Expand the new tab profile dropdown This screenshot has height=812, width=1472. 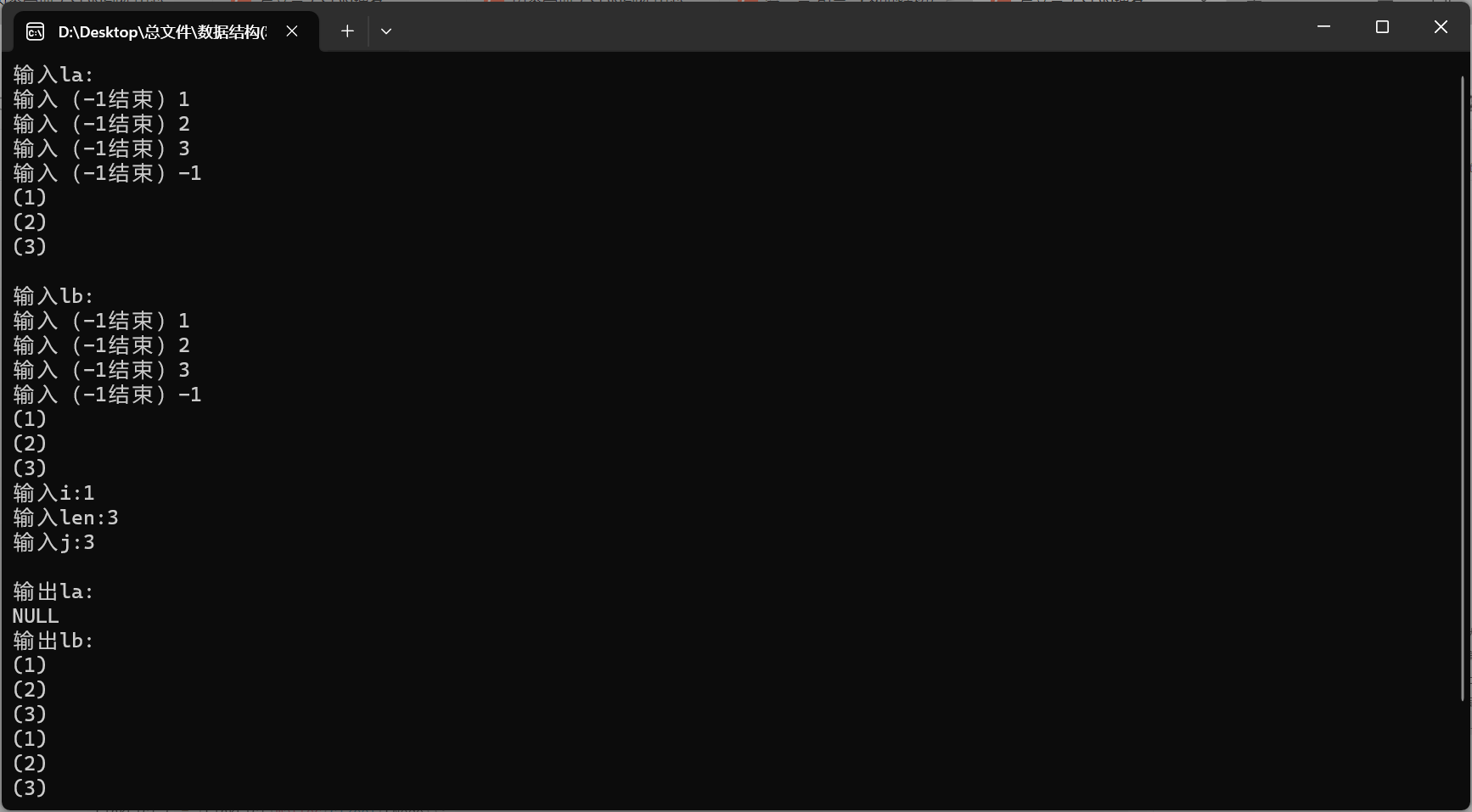[386, 31]
